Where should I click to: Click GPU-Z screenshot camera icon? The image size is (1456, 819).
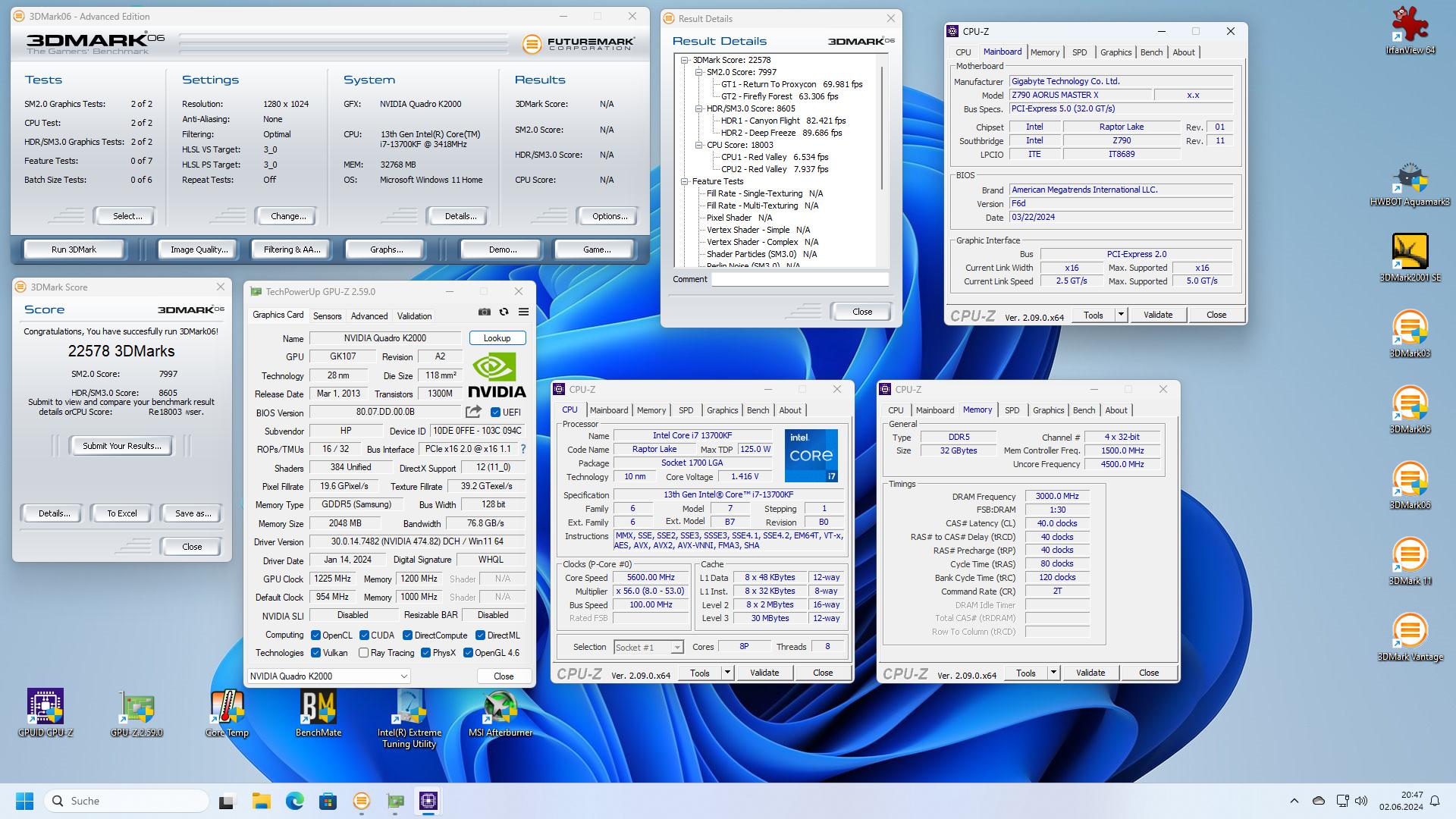[x=485, y=312]
